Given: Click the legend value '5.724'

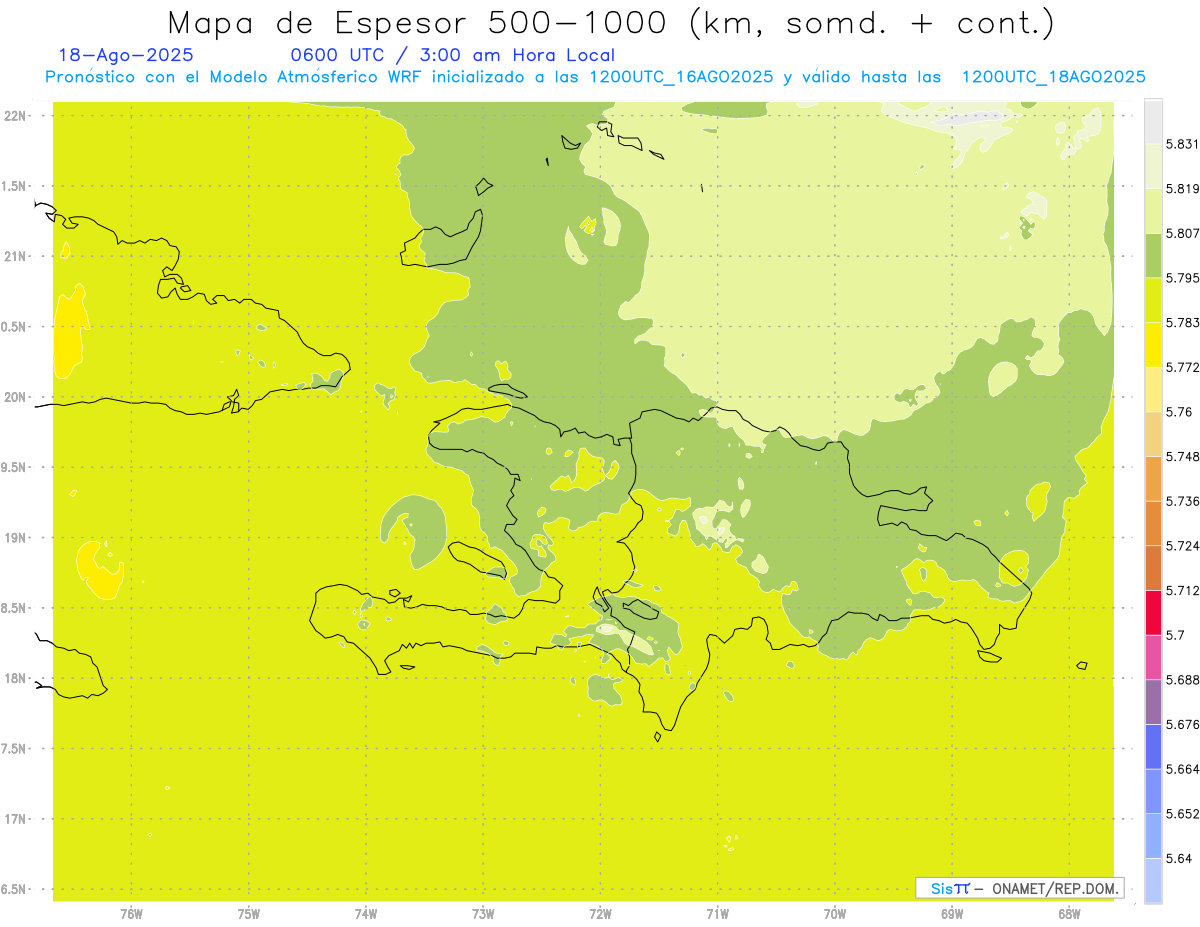Looking at the screenshot, I should [1182, 546].
